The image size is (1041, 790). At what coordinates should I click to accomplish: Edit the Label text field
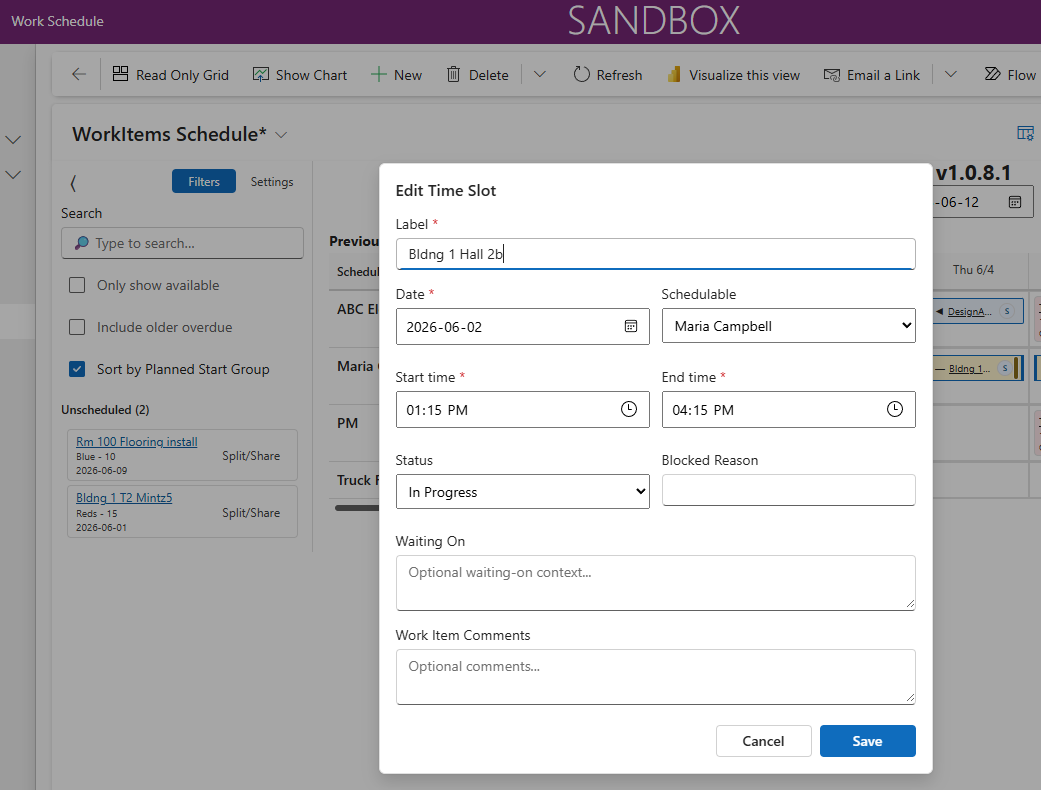(655, 254)
